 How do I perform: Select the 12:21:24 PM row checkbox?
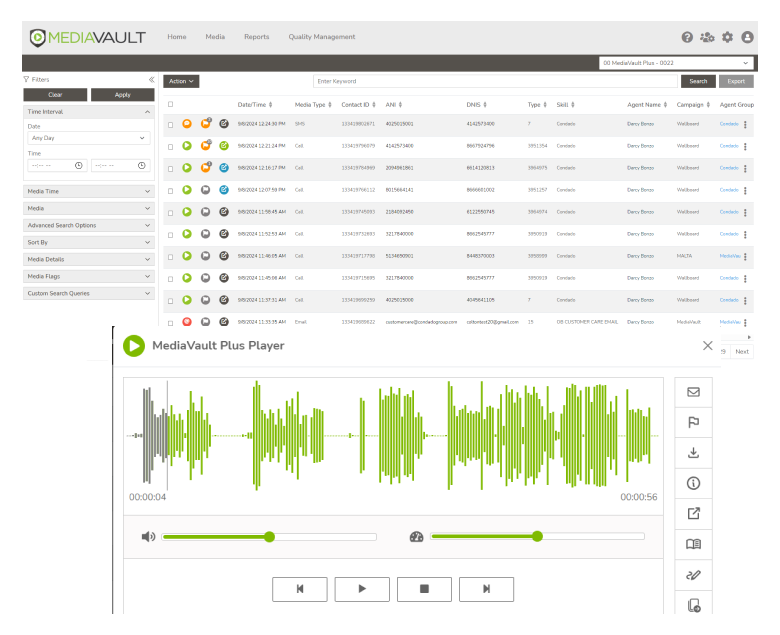pos(171,147)
